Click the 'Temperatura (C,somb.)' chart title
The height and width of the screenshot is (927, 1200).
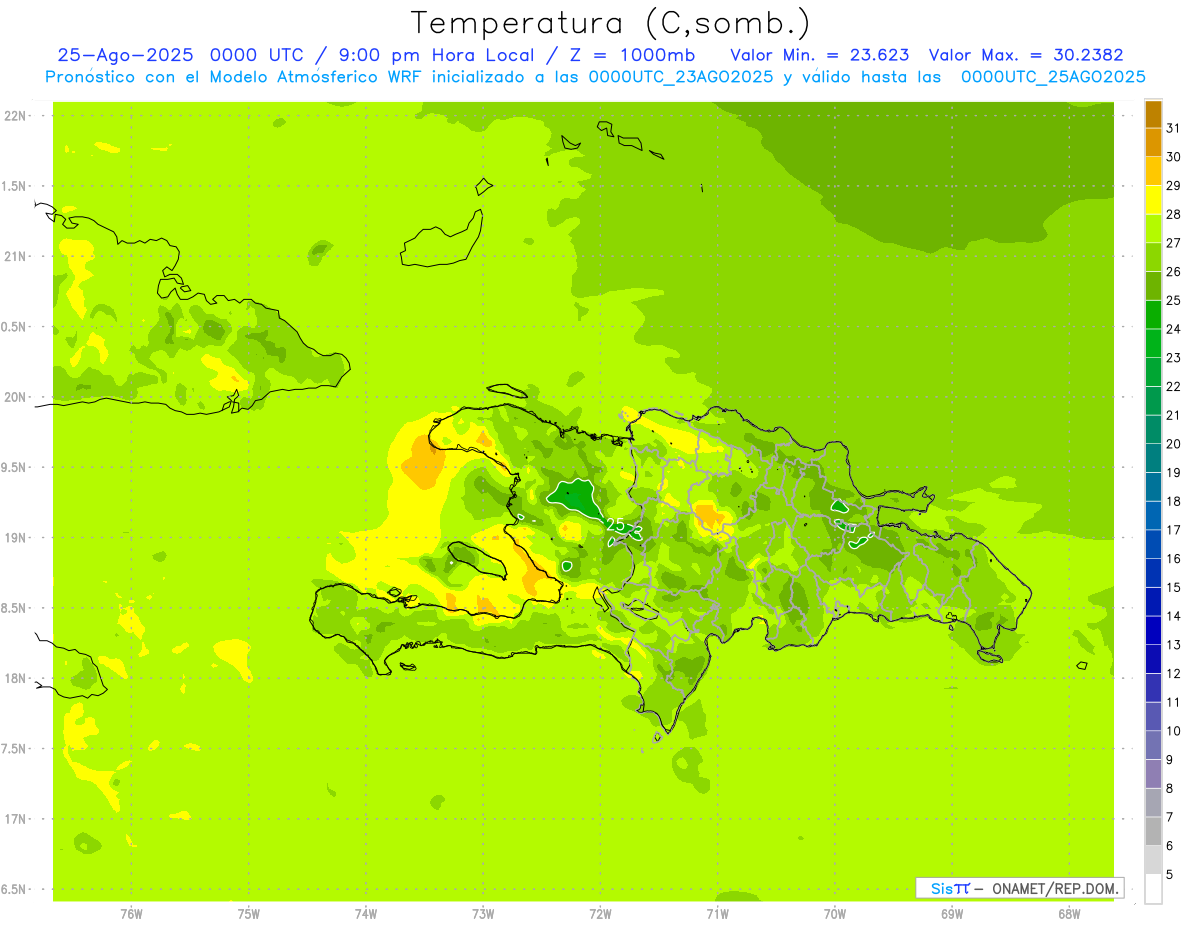pos(610,23)
